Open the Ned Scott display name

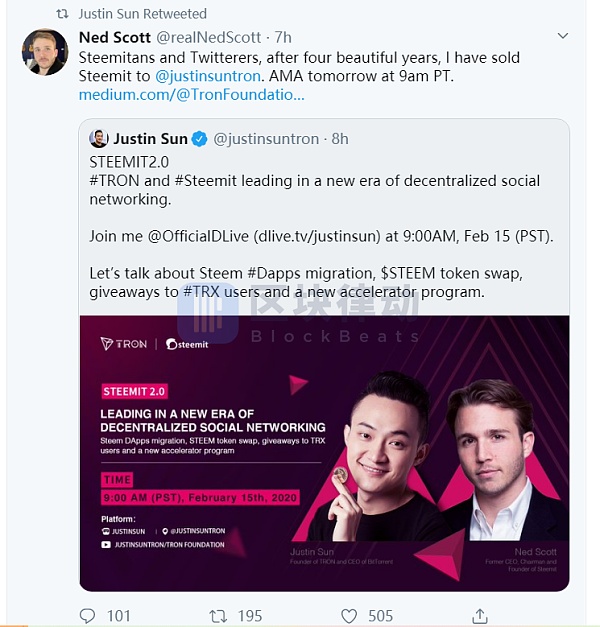pyautogui.click(x=114, y=38)
